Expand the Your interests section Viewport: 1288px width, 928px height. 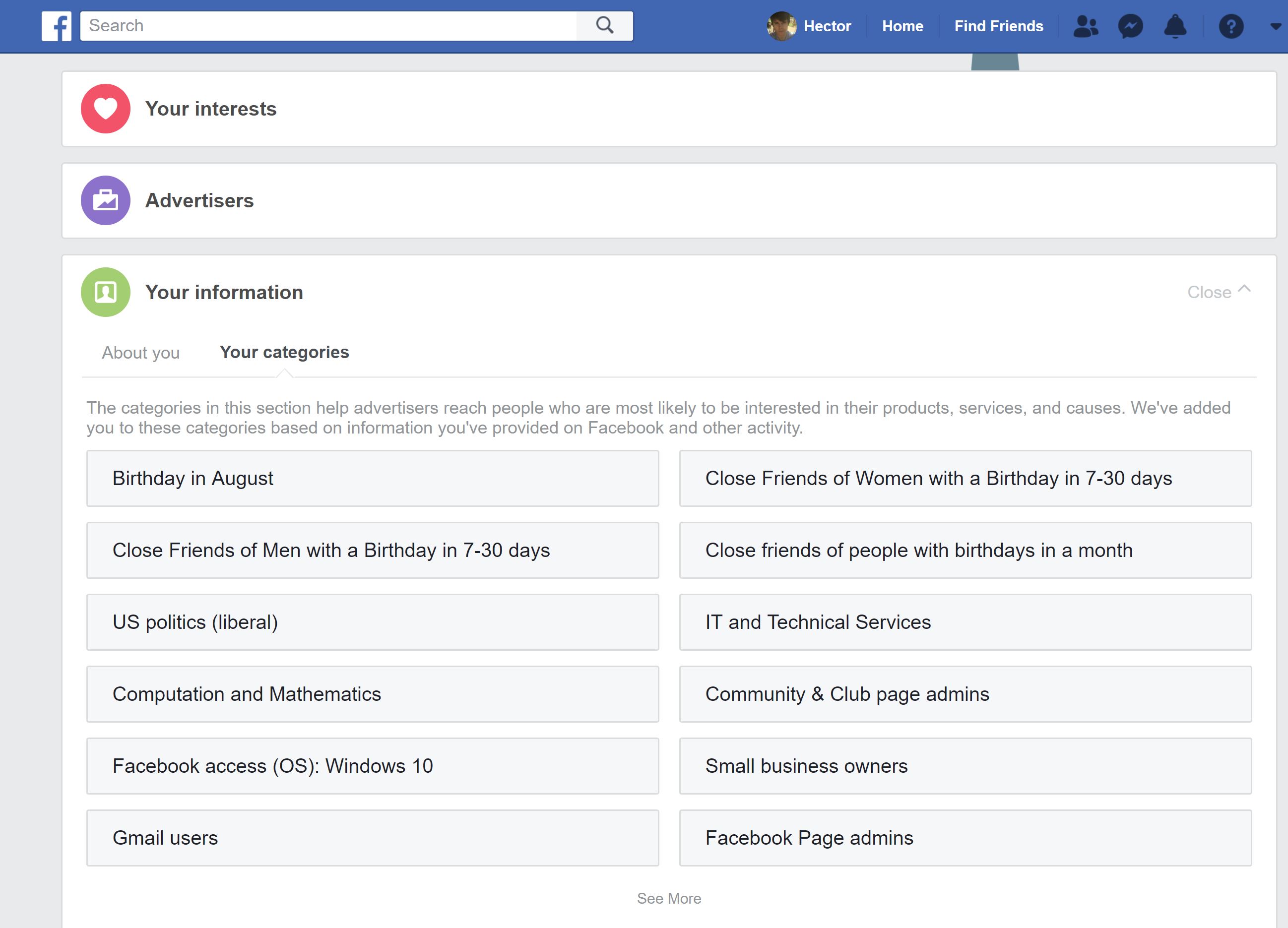669,109
